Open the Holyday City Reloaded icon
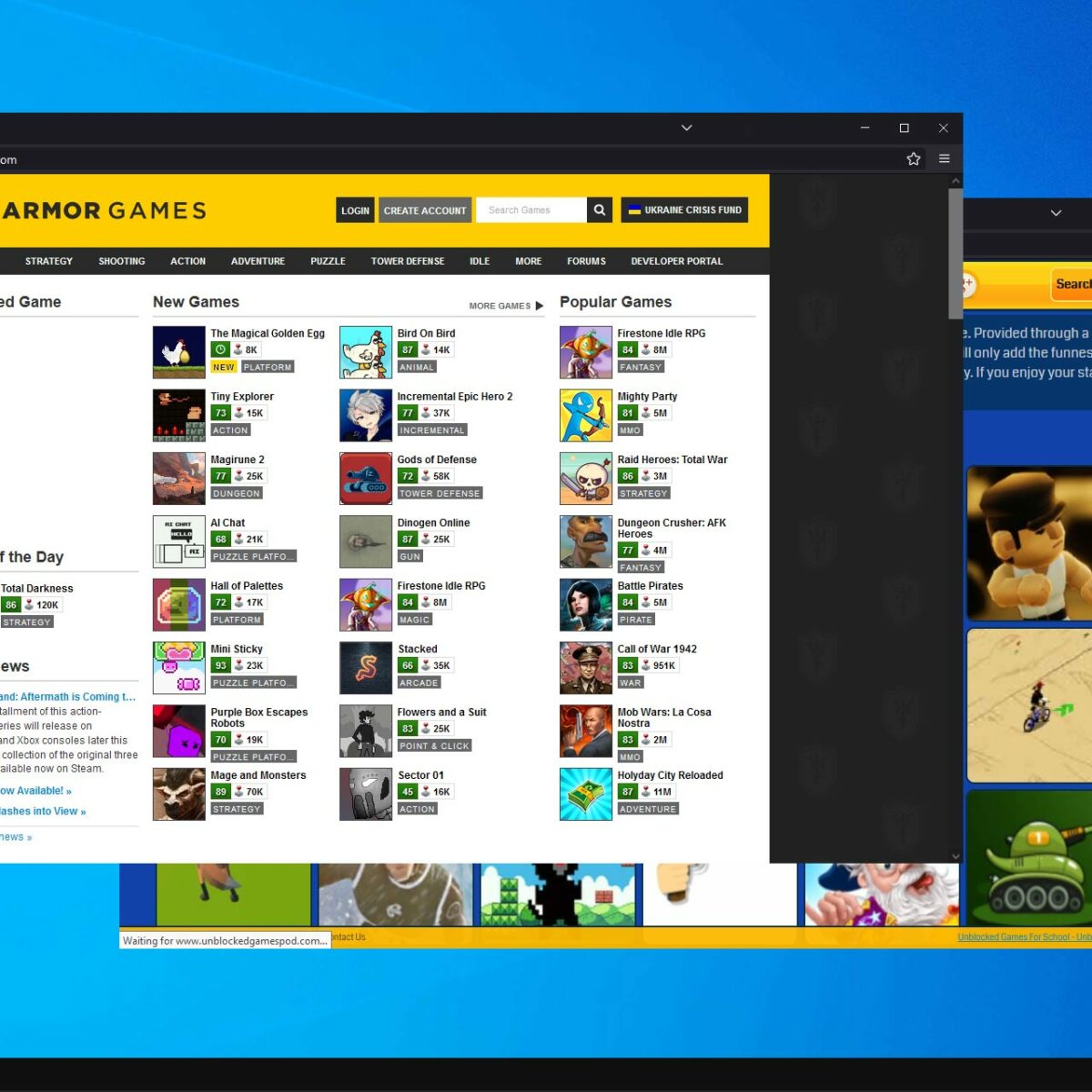Screen dimensions: 1092x1092 point(586,794)
